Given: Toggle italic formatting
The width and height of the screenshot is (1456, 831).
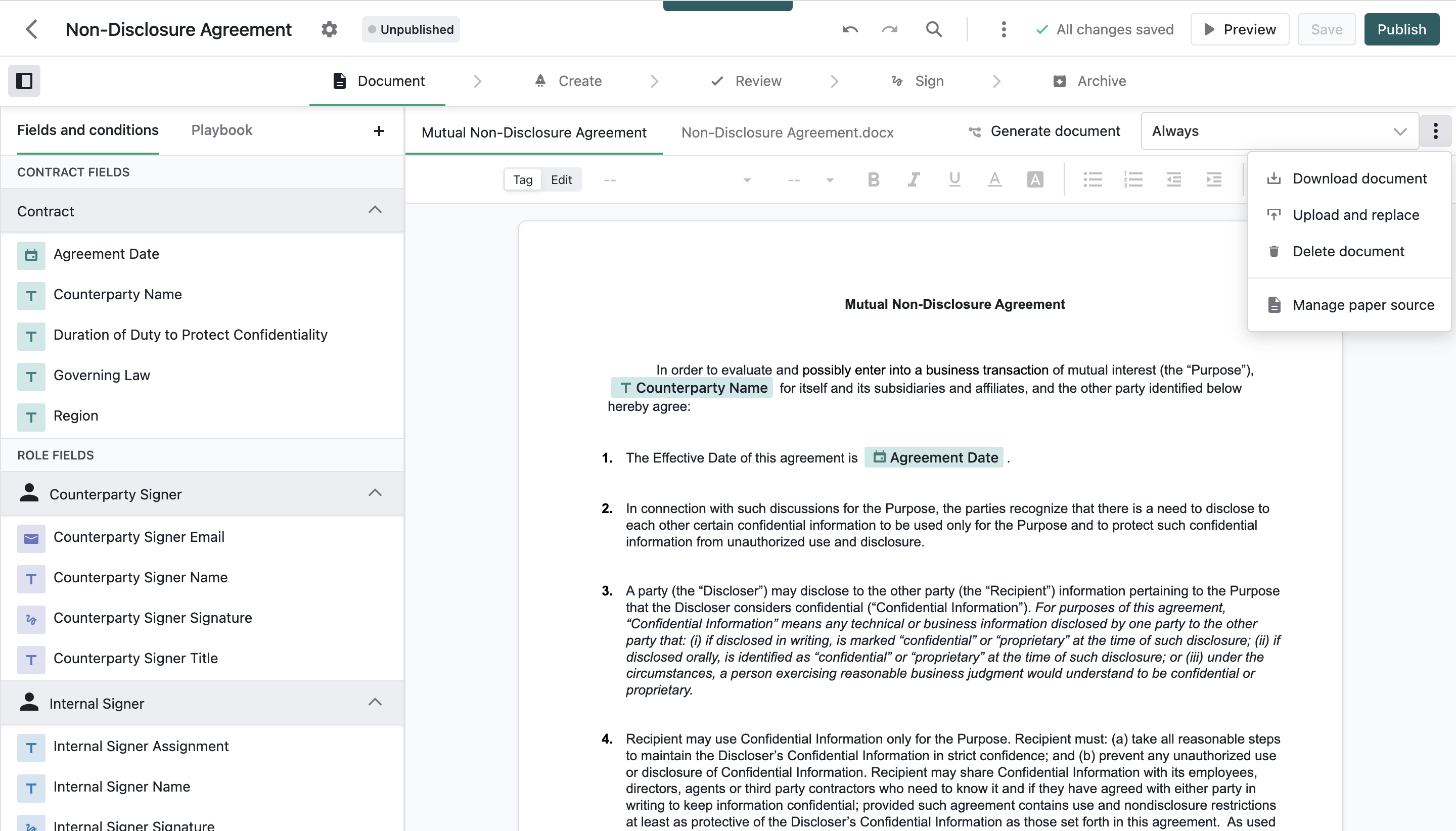Looking at the screenshot, I should (913, 180).
